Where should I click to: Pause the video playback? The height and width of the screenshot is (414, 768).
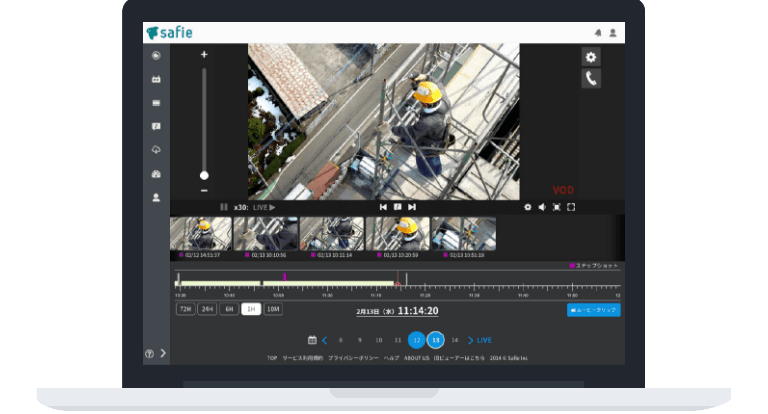[224, 207]
